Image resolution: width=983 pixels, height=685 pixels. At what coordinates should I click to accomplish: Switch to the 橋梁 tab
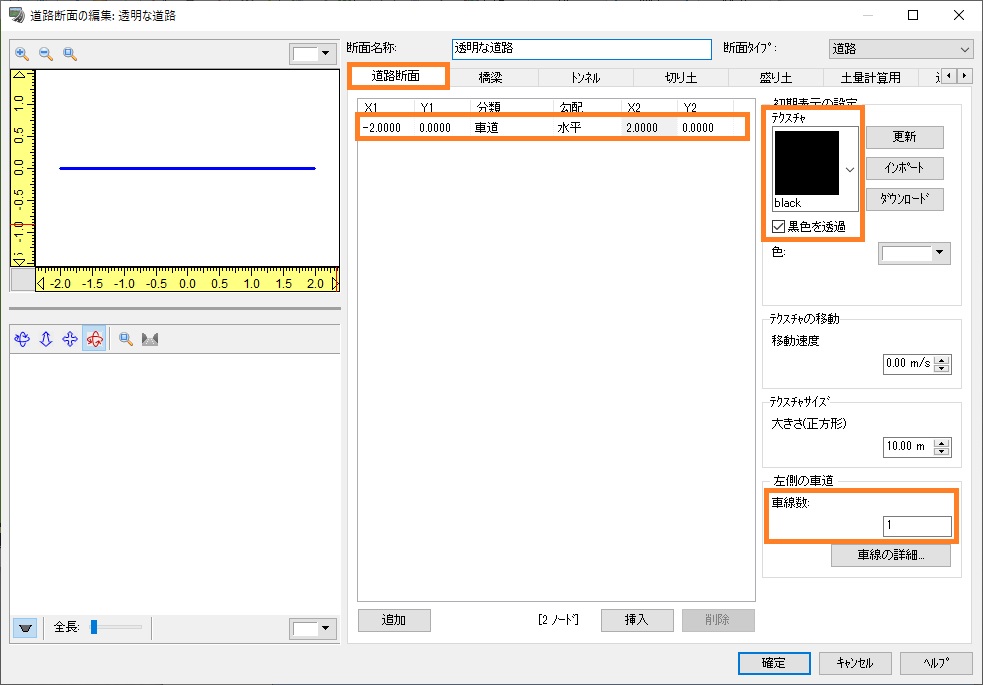(490, 78)
